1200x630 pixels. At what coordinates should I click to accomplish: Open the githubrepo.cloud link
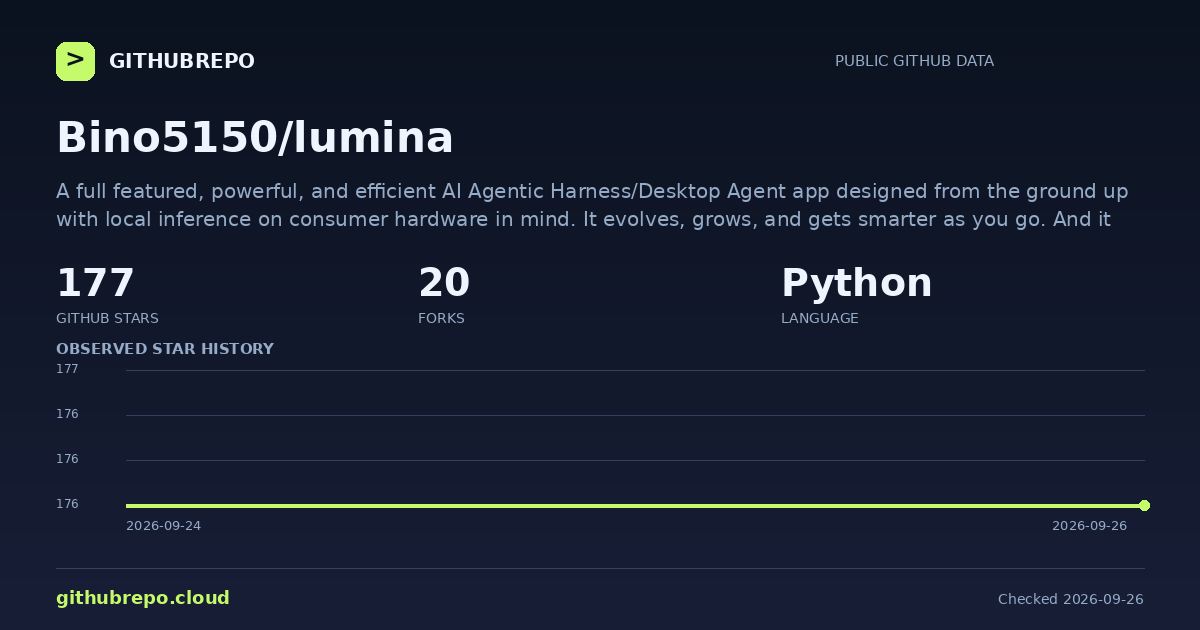(143, 598)
